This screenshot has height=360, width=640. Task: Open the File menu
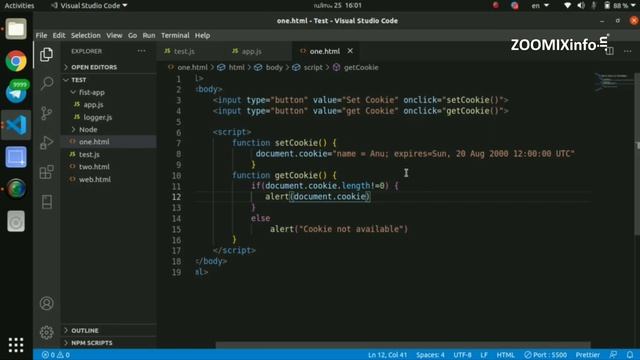click(x=41, y=36)
